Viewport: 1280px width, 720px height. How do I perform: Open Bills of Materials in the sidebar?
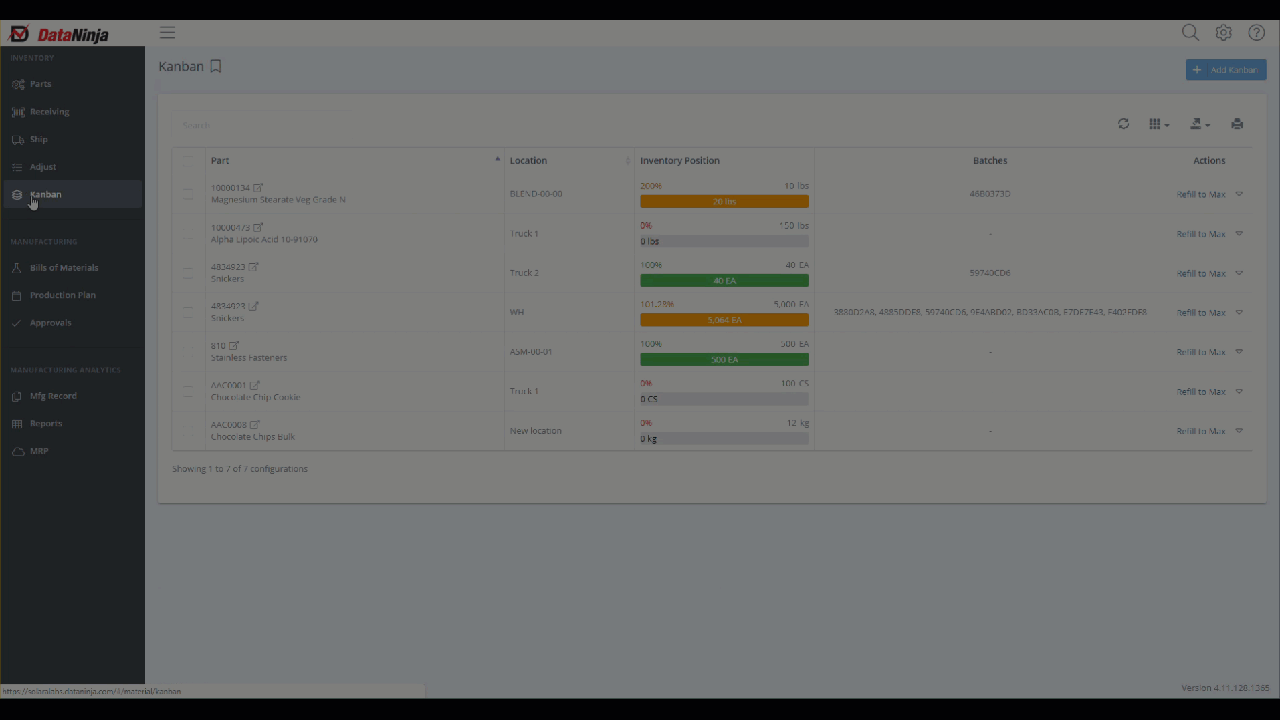point(72,268)
